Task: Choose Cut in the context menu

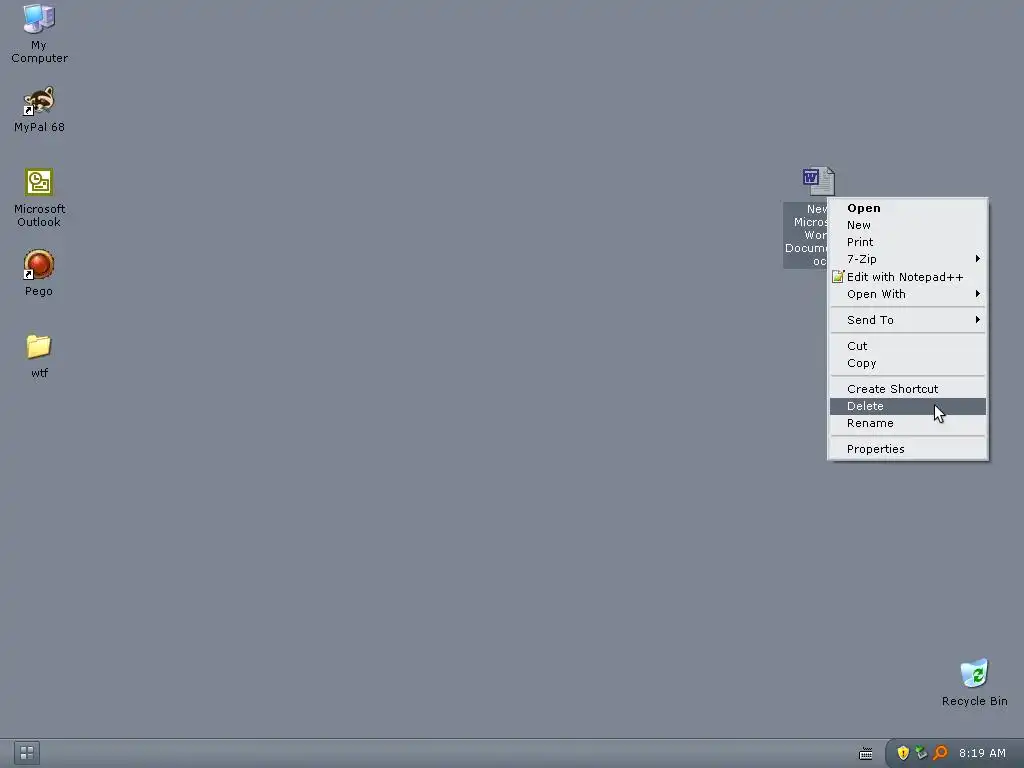Action: (x=908, y=345)
